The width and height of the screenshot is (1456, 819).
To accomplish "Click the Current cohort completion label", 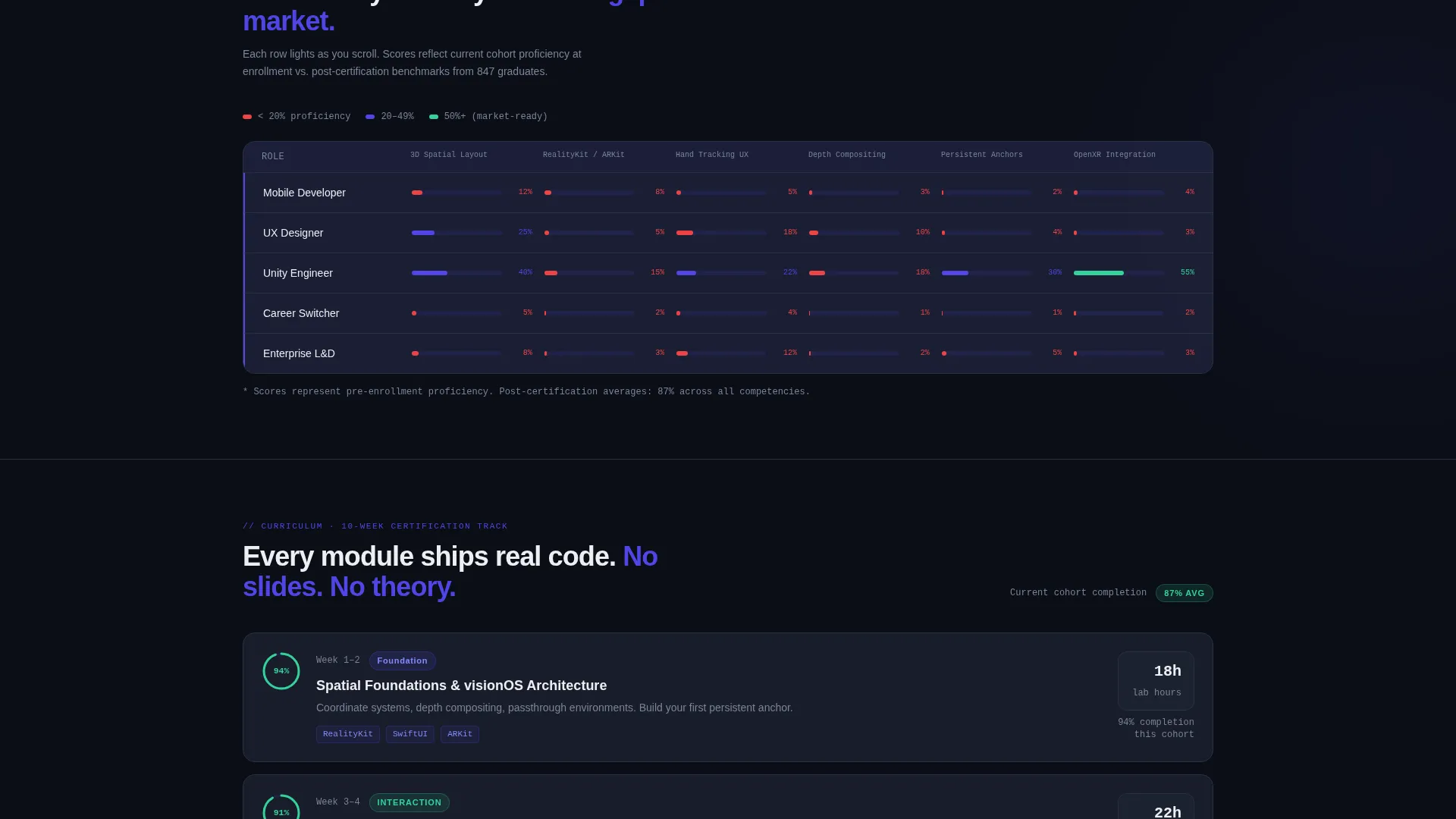I will click(x=1078, y=593).
